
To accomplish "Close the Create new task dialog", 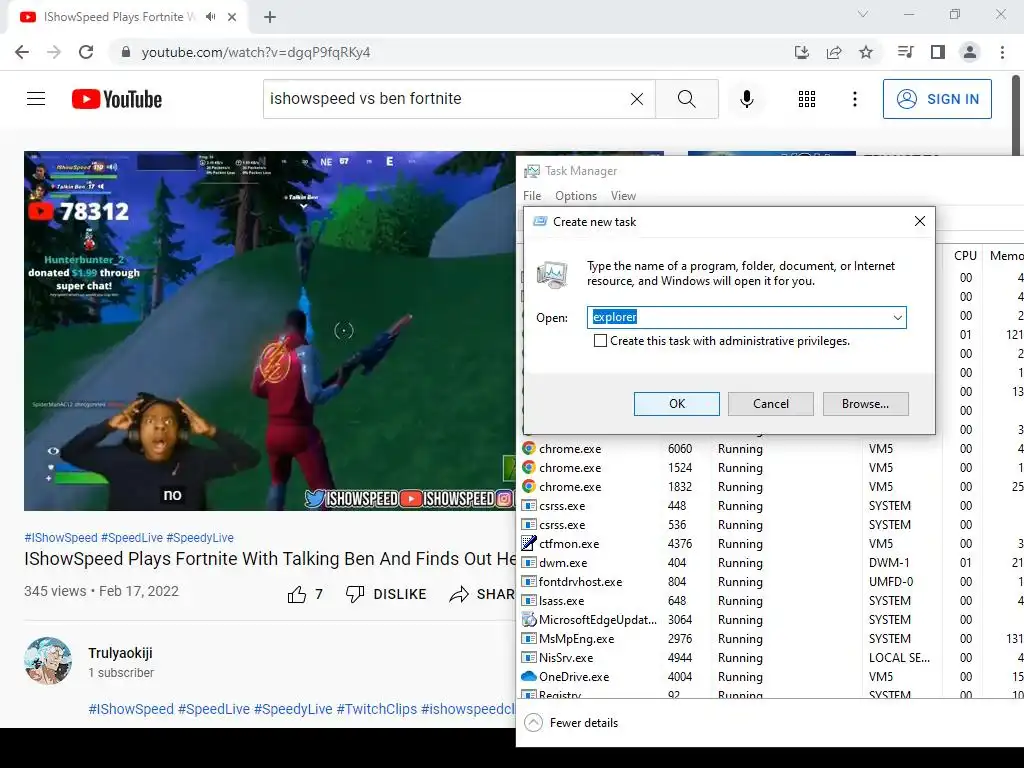I will click(920, 221).
